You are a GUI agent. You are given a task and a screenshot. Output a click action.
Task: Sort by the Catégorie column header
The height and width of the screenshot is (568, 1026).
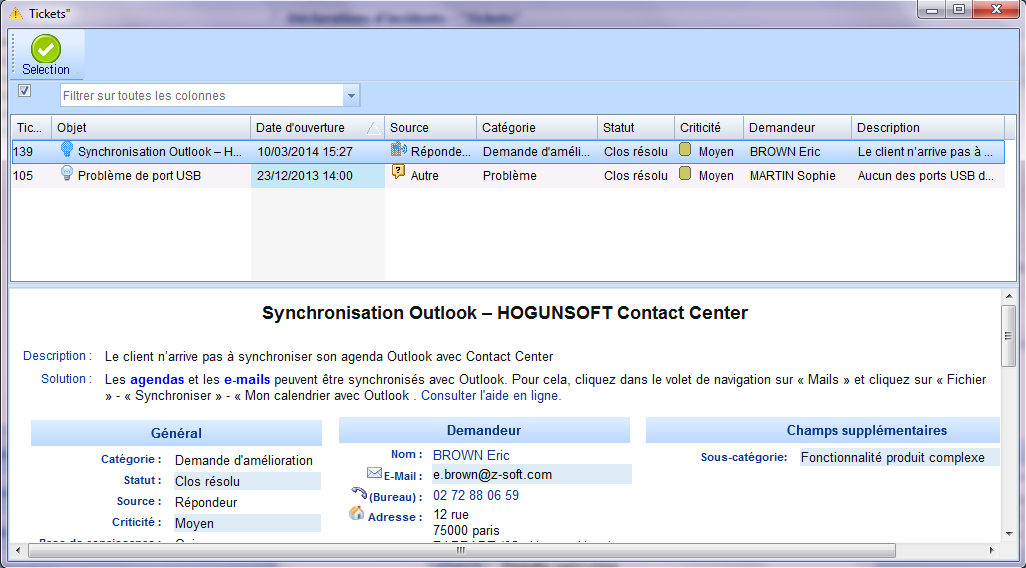(537, 128)
